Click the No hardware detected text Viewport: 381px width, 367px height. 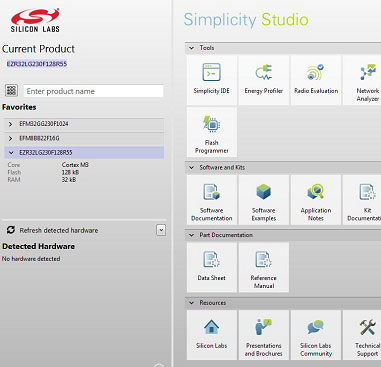tap(31, 259)
